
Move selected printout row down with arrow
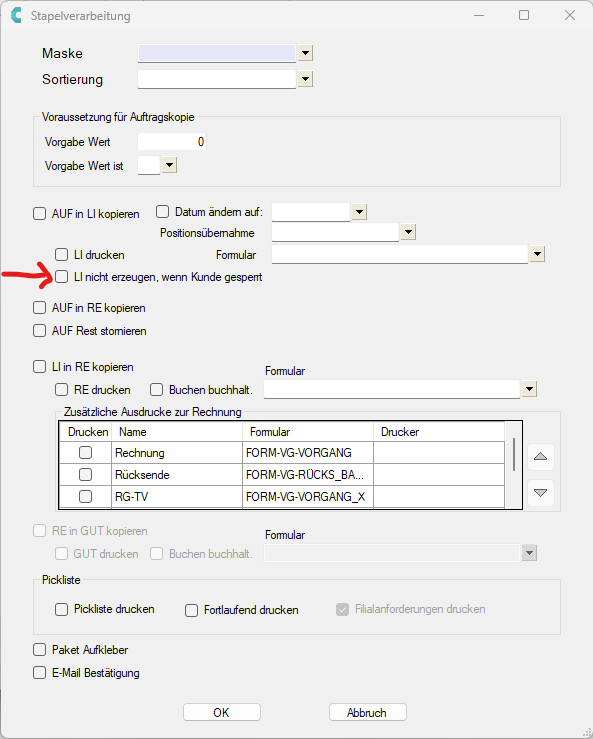(540, 493)
